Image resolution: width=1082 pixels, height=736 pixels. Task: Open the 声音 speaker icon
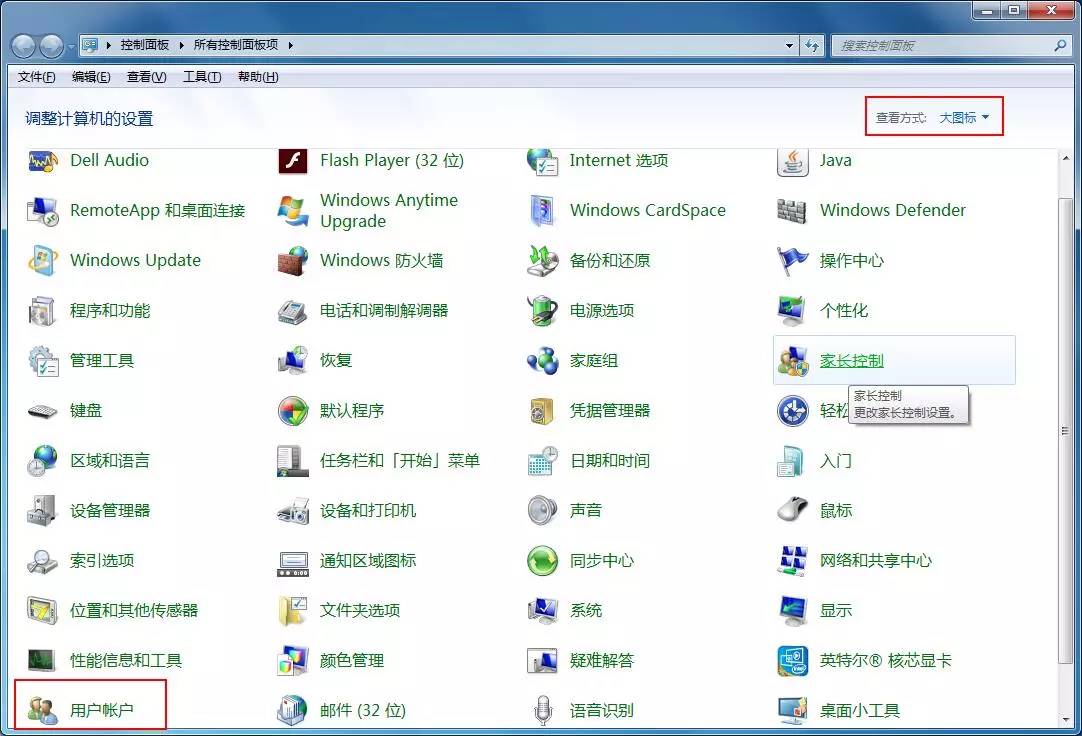tap(542, 511)
